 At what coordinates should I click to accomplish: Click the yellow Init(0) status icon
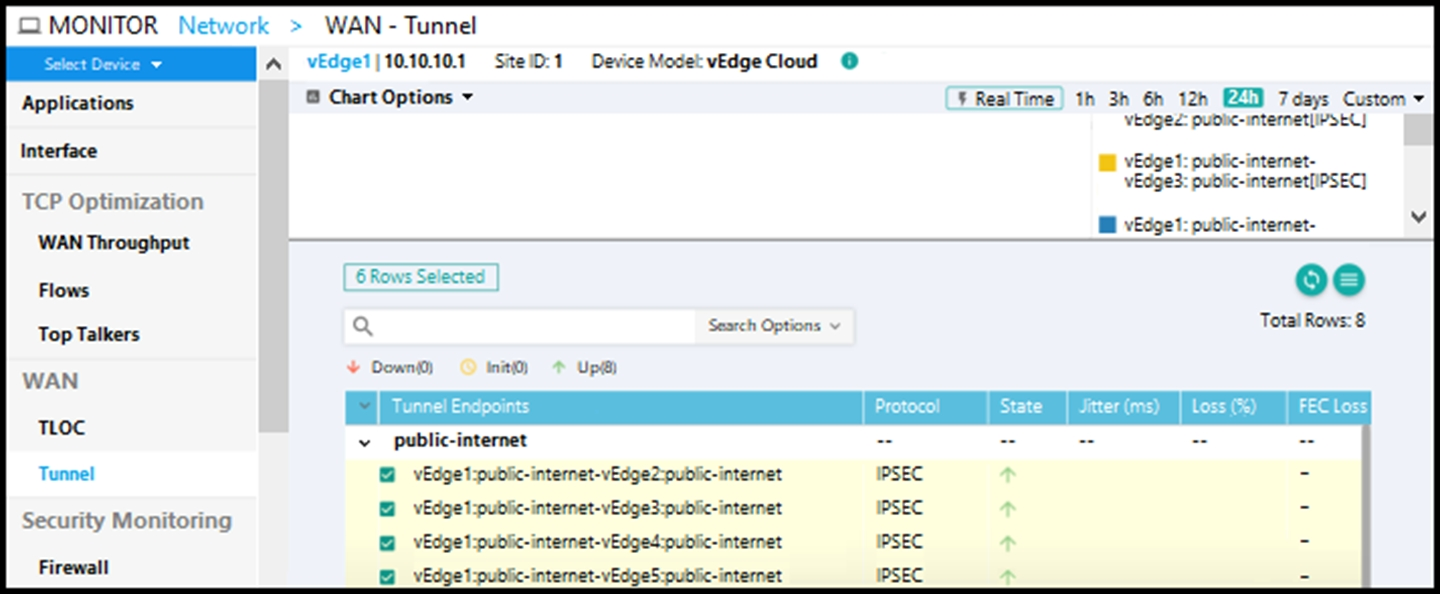click(467, 367)
